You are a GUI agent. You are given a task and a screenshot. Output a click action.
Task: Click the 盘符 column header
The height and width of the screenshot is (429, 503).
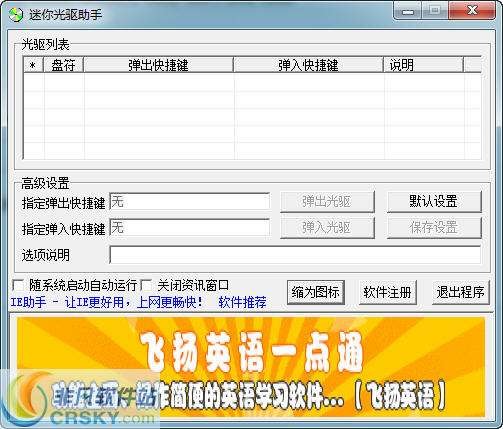click(63, 65)
